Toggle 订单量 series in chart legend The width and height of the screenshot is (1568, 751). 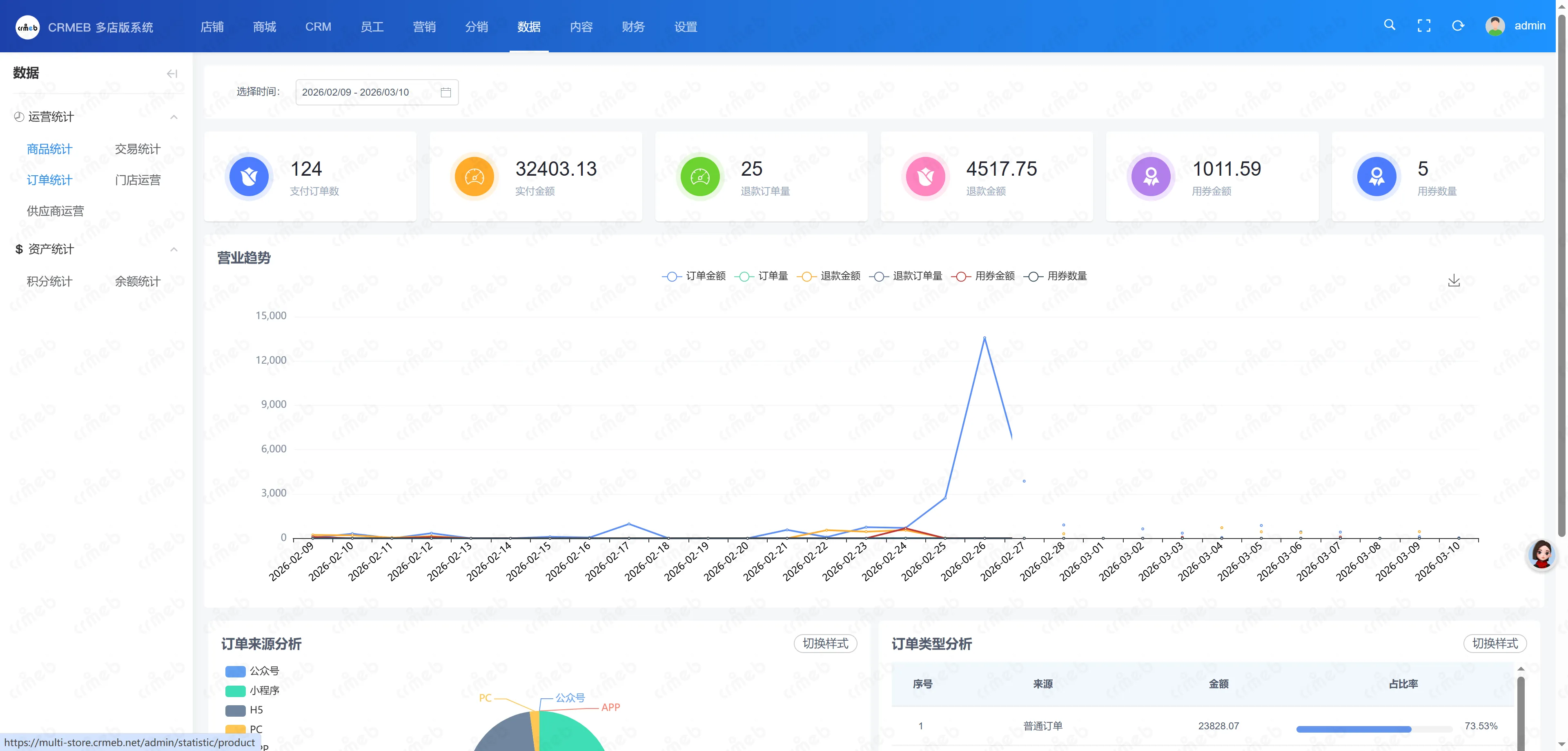[761, 276]
